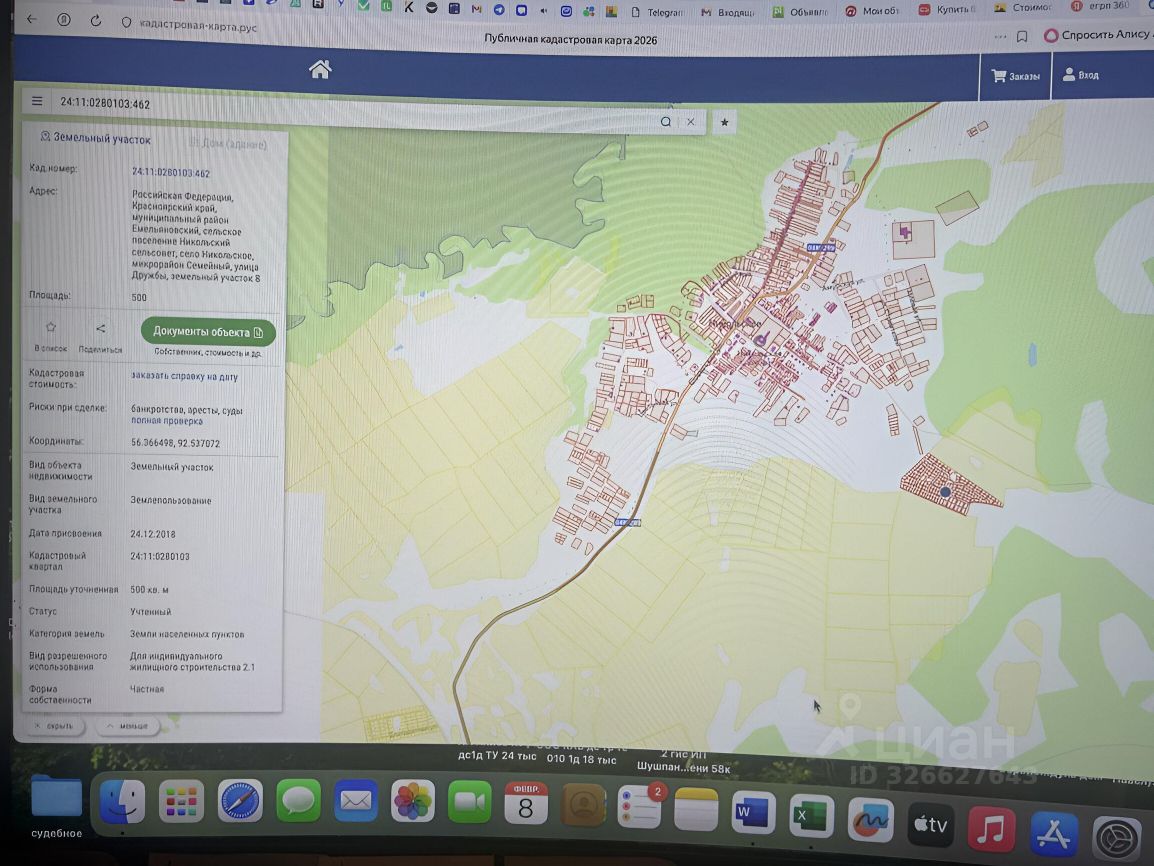Screen dimensions: 1154x866
Task: Click the Поделиться share icon
Action: click(x=100, y=328)
